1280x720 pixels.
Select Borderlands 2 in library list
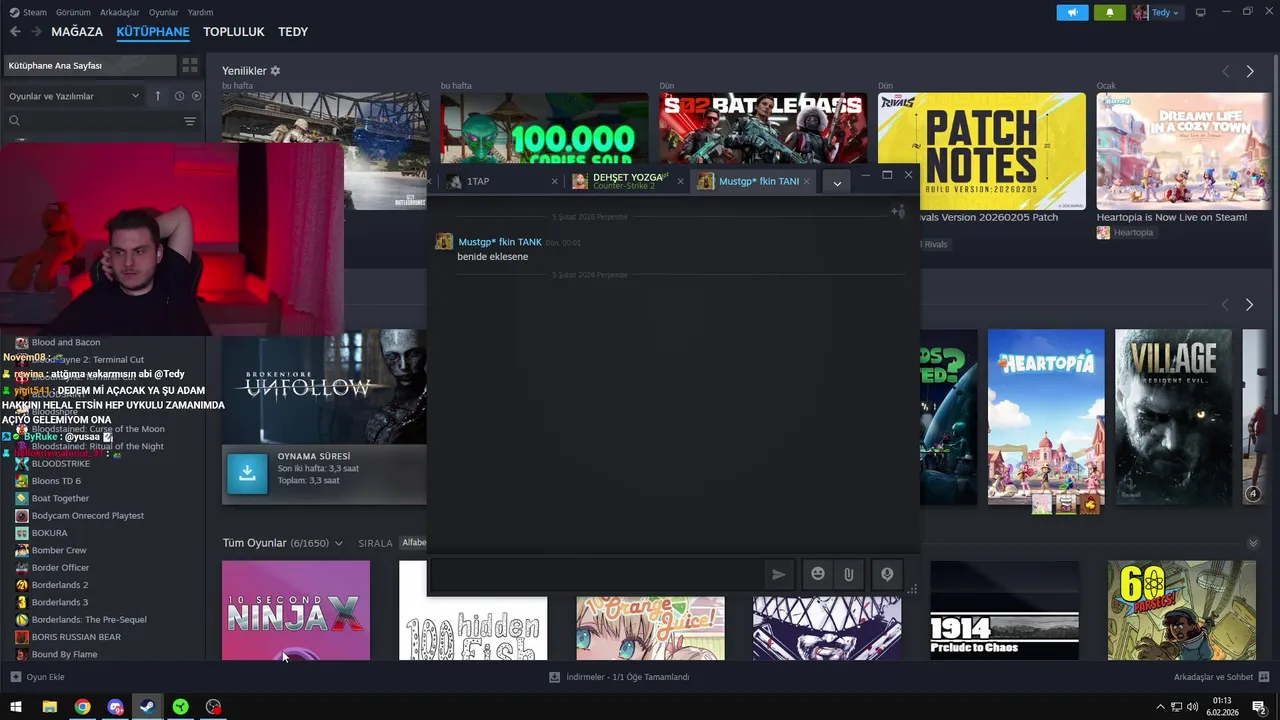pyautogui.click(x=60, y=585)
